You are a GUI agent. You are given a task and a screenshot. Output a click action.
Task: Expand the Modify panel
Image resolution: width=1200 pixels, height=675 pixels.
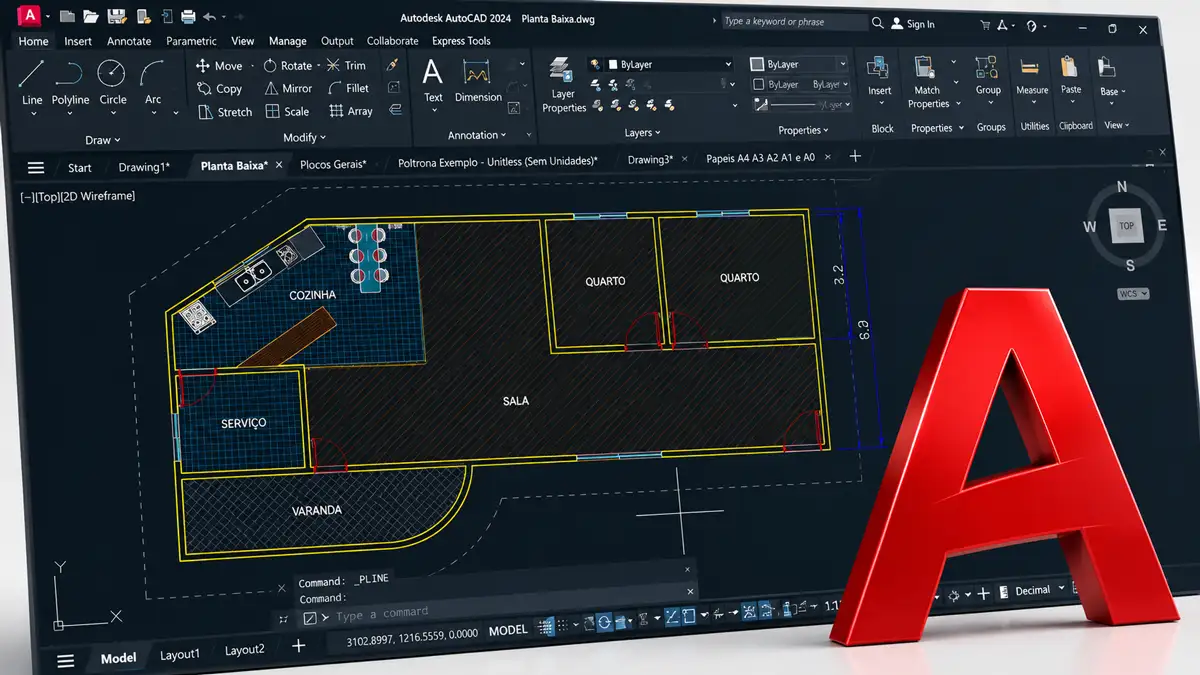pos(304,137)
